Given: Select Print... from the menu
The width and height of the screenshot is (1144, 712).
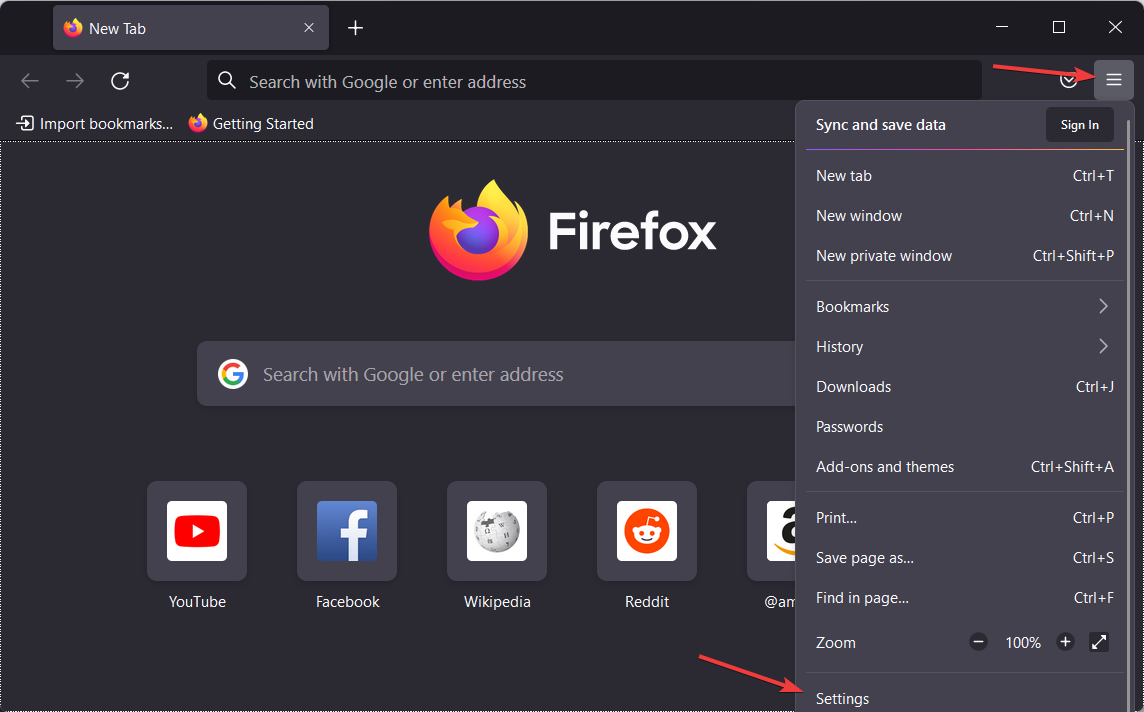Looking at the screenshot, I should tap(965, 518).
